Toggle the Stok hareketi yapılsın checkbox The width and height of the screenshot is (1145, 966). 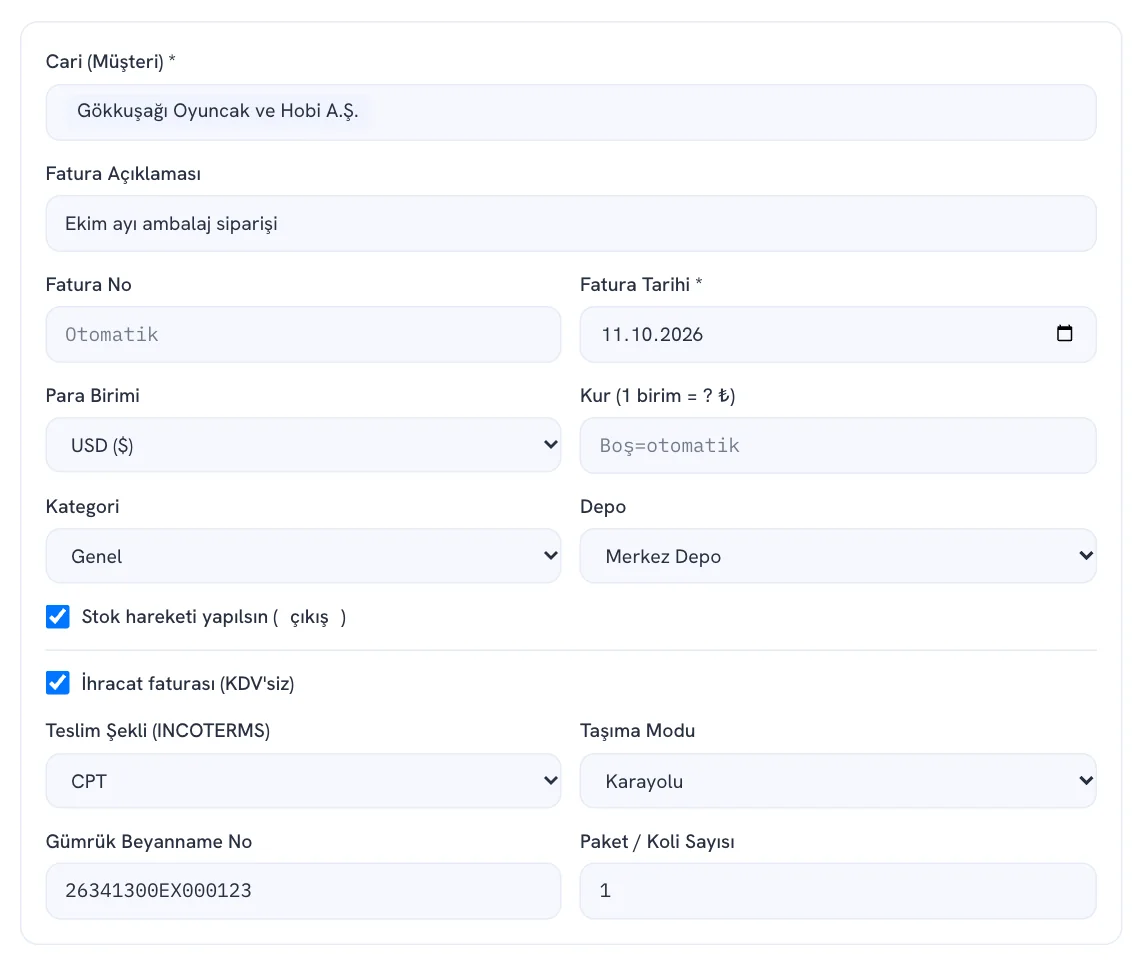coord(58,617)
